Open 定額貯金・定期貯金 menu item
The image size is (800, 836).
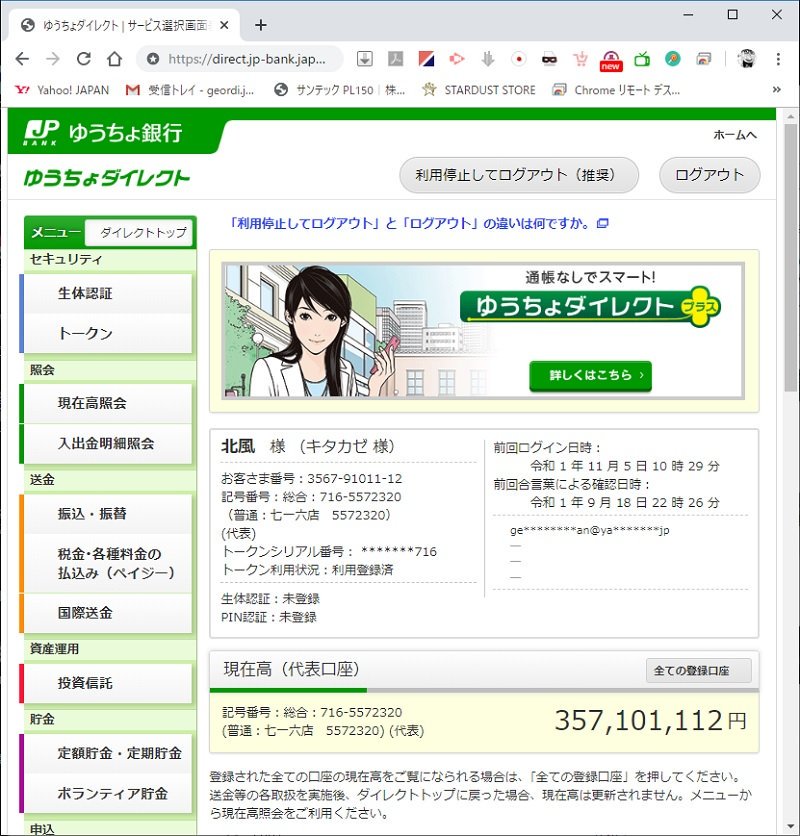107,753
